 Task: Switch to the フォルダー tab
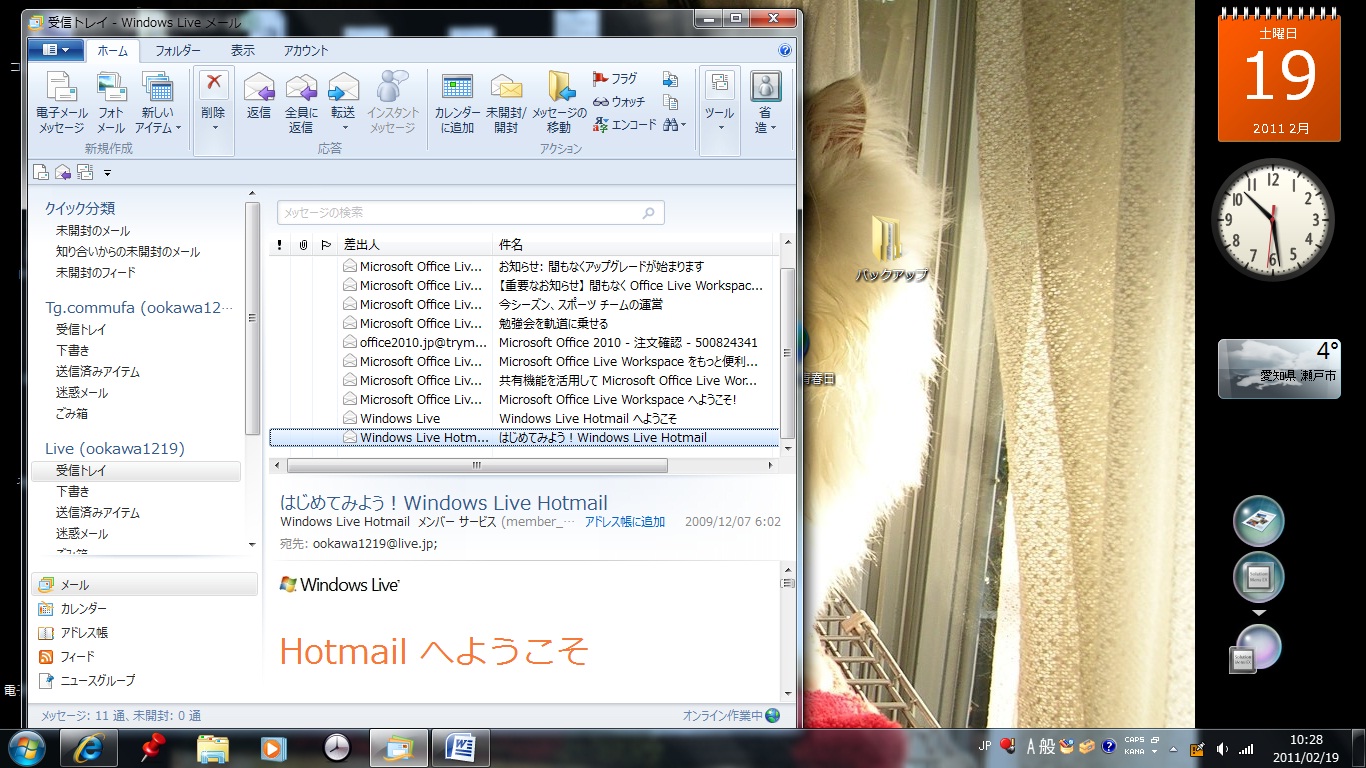[x=178, y=50]
